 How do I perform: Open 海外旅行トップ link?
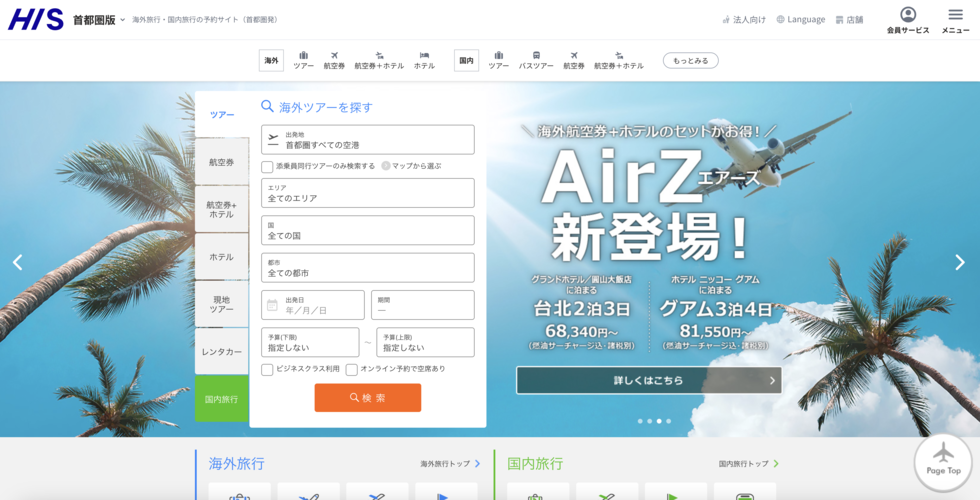pos(450,464)
